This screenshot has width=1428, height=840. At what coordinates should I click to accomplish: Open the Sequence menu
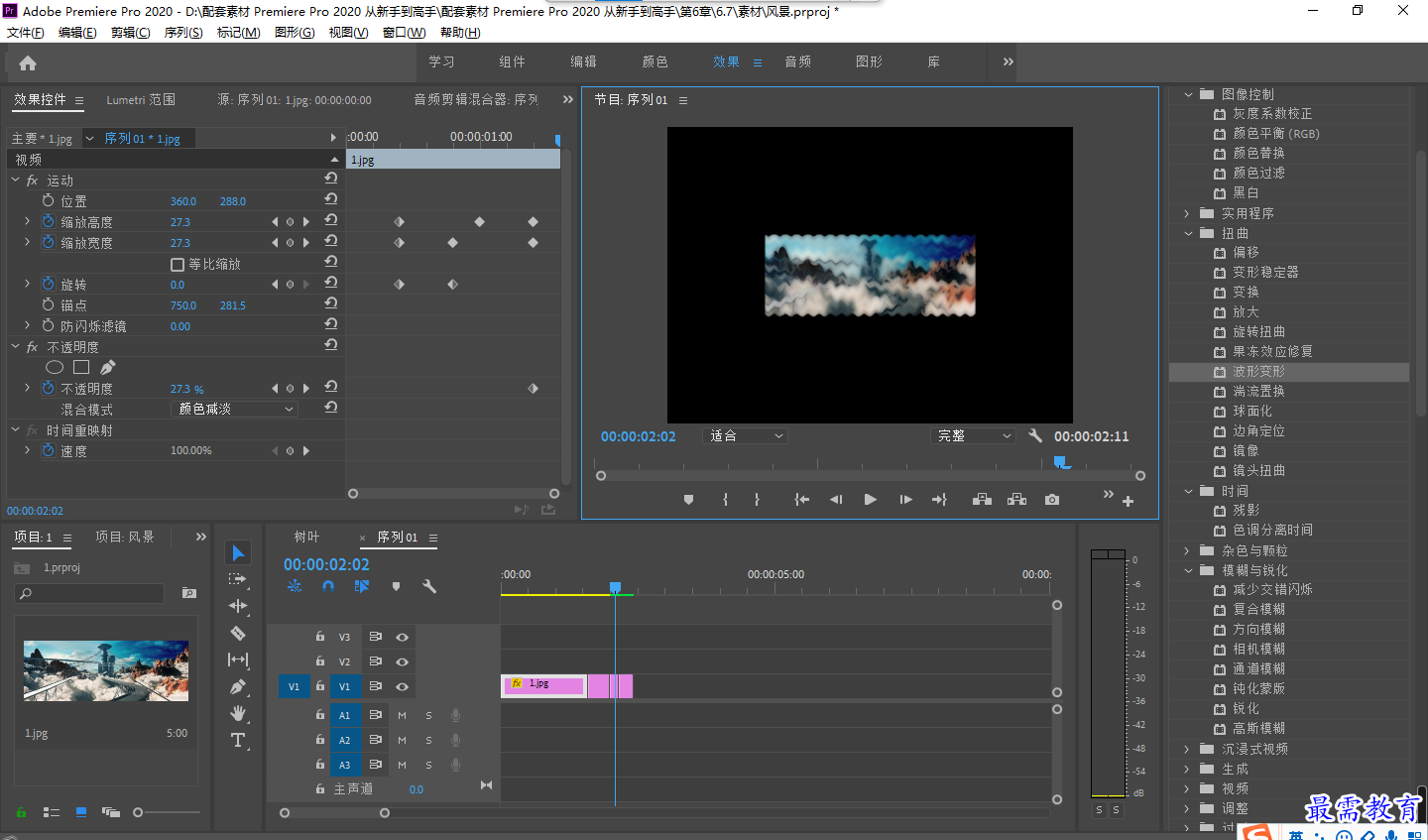[x=183, y=33]
